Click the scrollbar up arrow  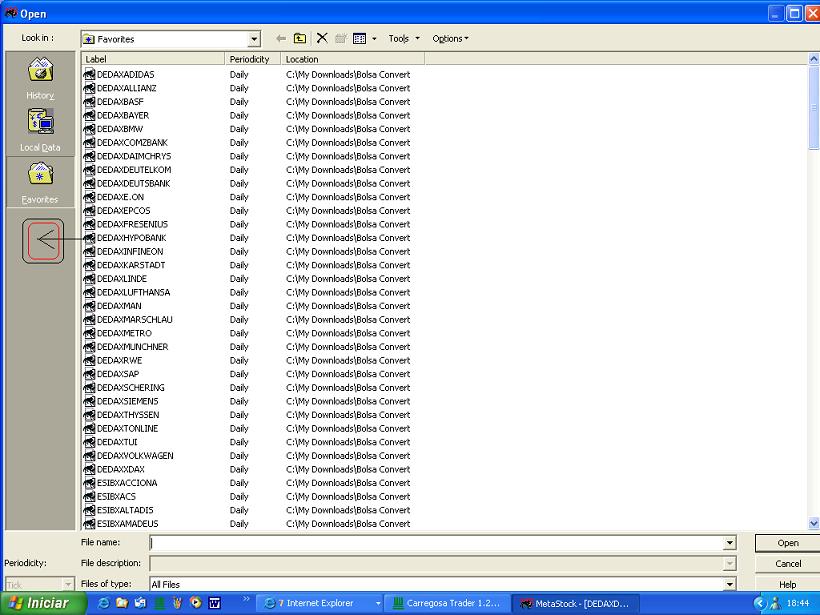(x=813, y=59)
